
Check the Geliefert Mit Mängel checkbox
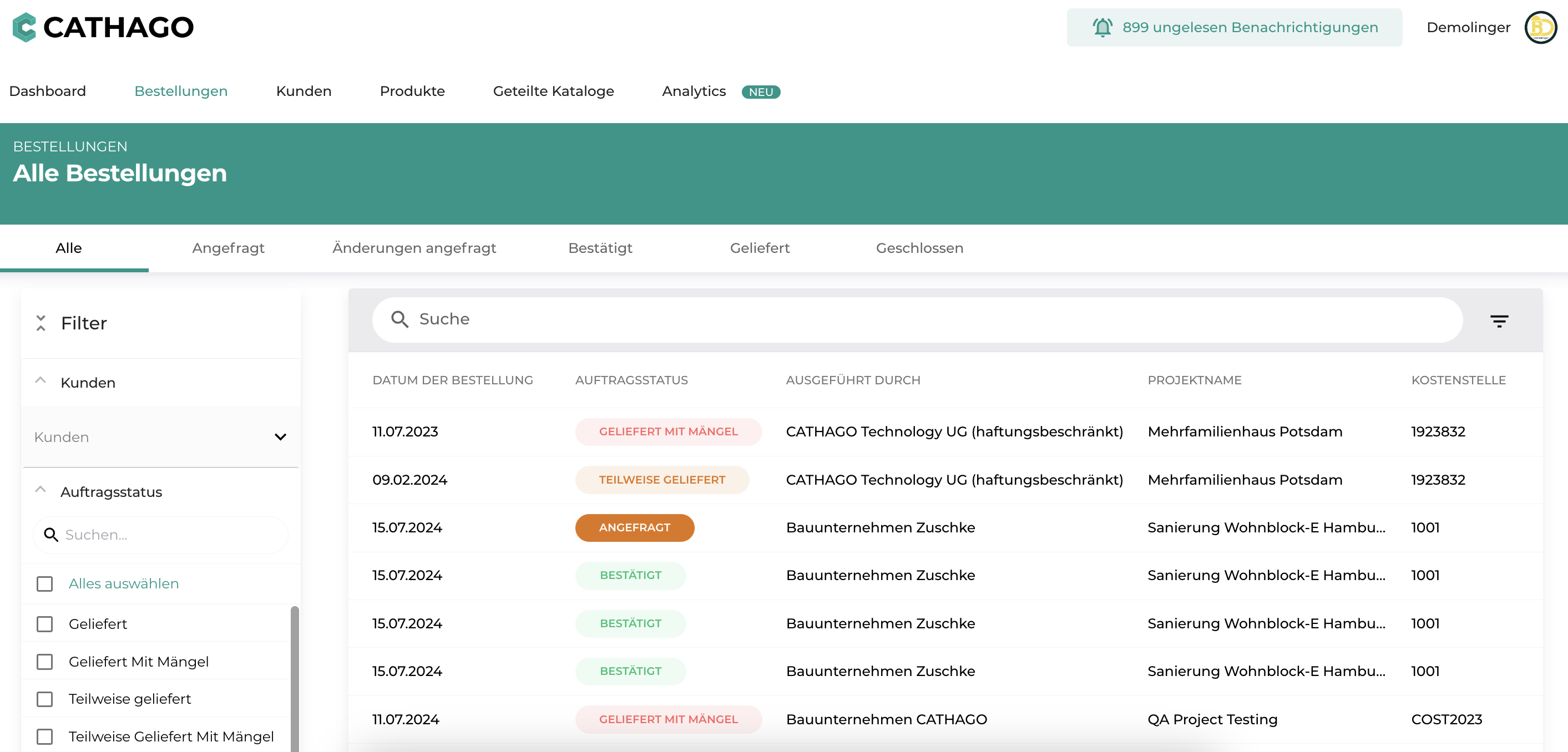click(x=44, y=662)
